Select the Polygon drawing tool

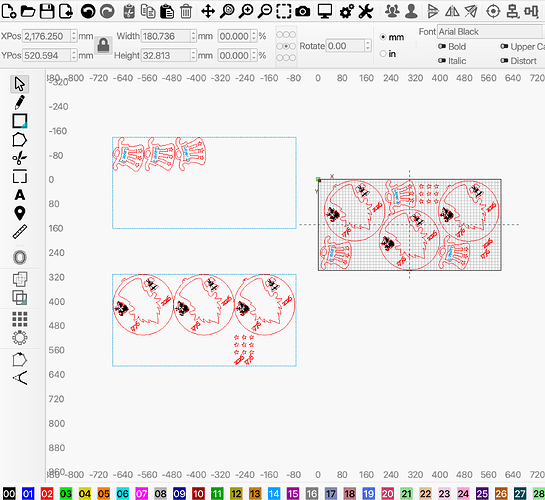(x=19, y=140)
